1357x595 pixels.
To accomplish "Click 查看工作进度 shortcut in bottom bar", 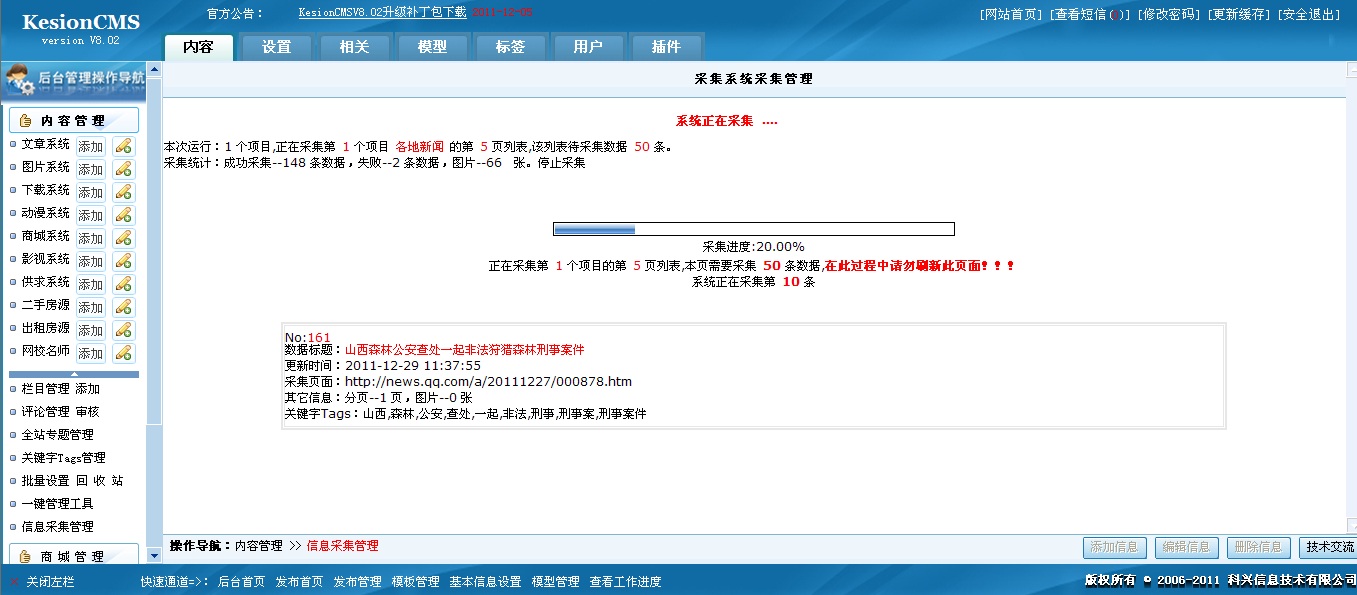I will 626,582.
